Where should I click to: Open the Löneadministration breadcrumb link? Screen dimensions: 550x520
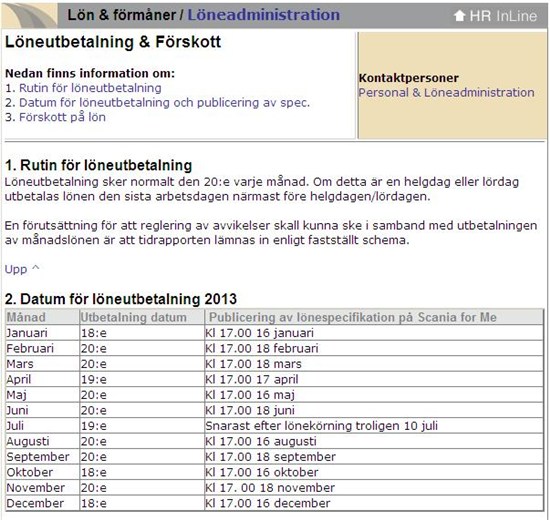pyautogui.click(x=263, y=15)
